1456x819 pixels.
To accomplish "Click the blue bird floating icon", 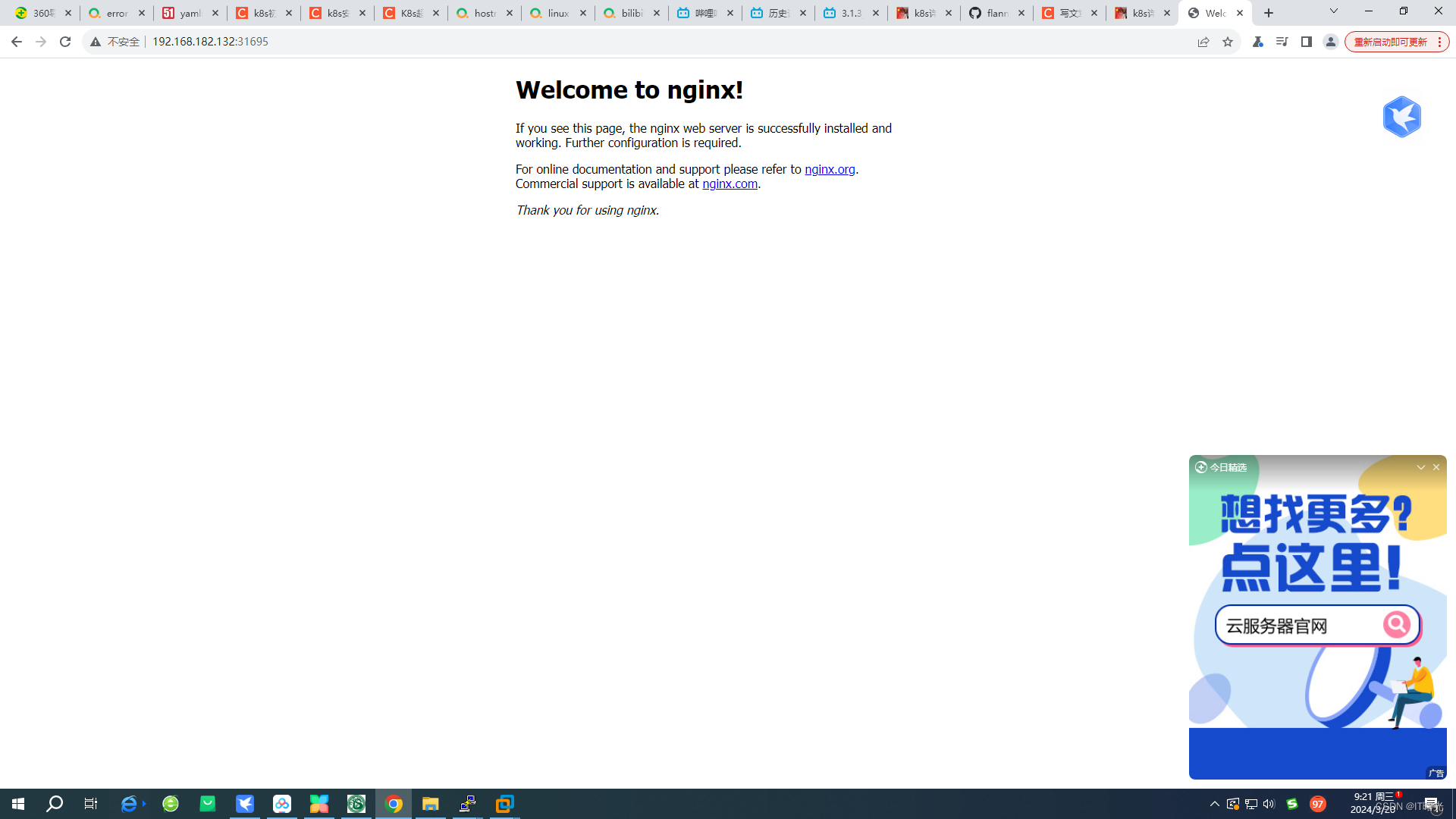I will click(1401, 117).
